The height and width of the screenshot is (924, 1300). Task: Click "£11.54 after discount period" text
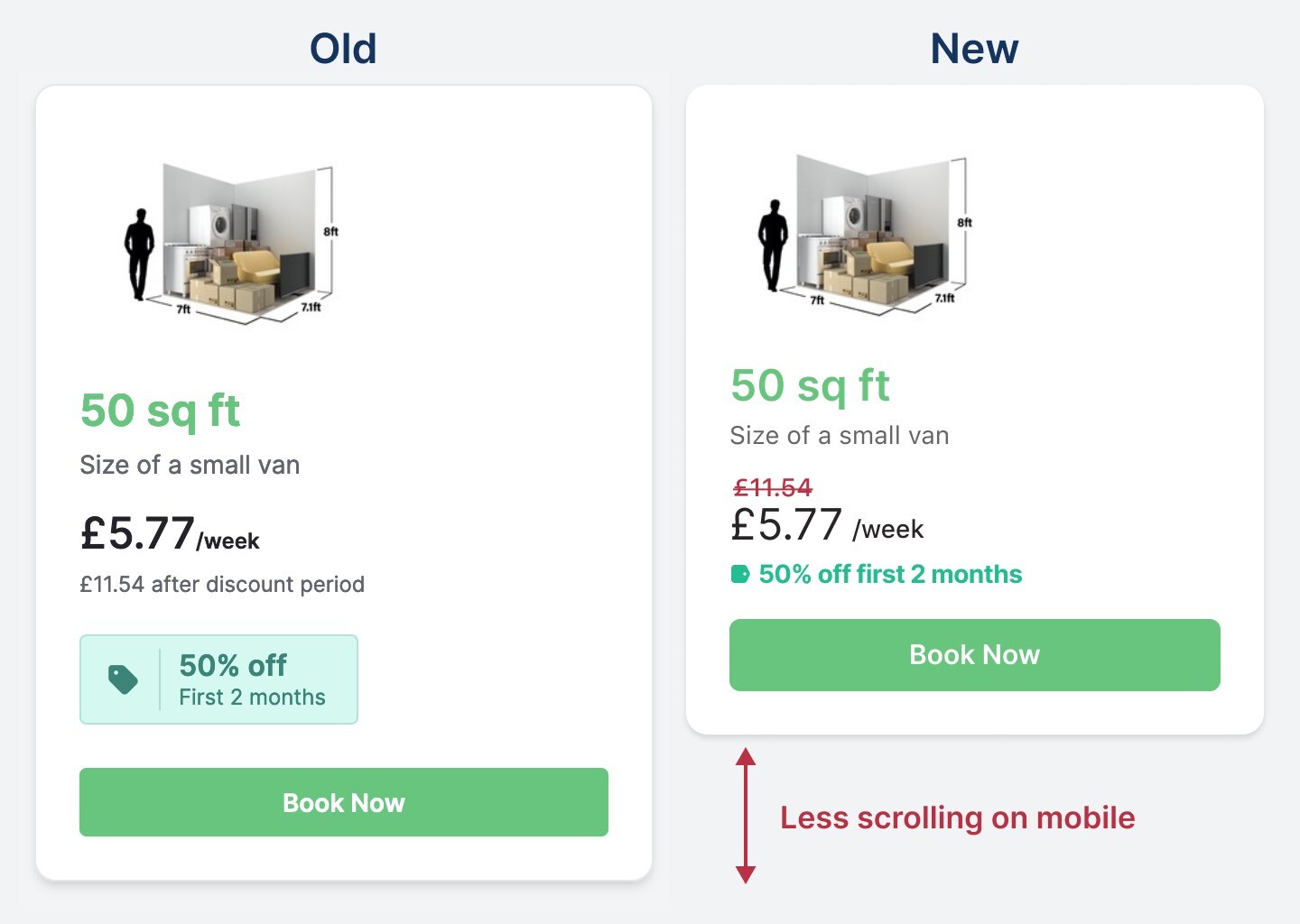(222, 585)
